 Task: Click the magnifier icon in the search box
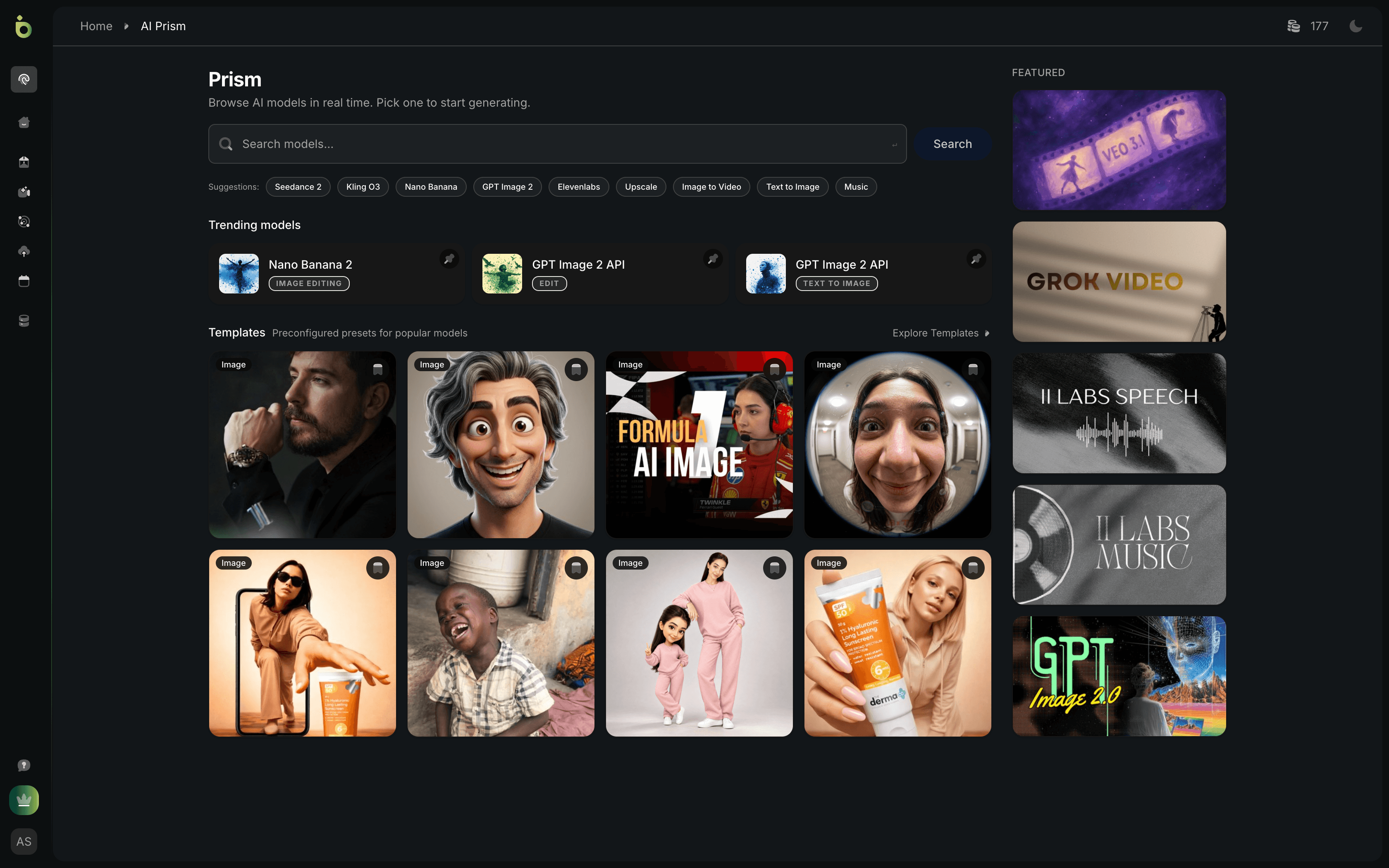click(x=226, y=144)
